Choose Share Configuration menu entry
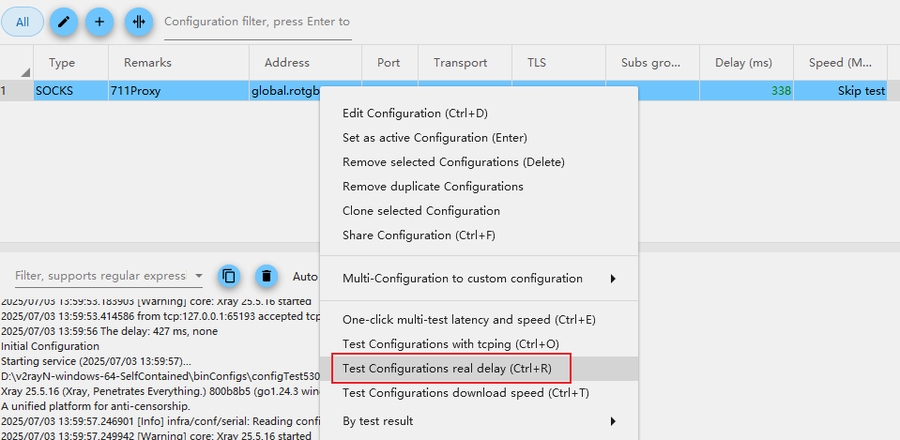The width and height of the screenshot is (900, 440). [x=419, y=235]
